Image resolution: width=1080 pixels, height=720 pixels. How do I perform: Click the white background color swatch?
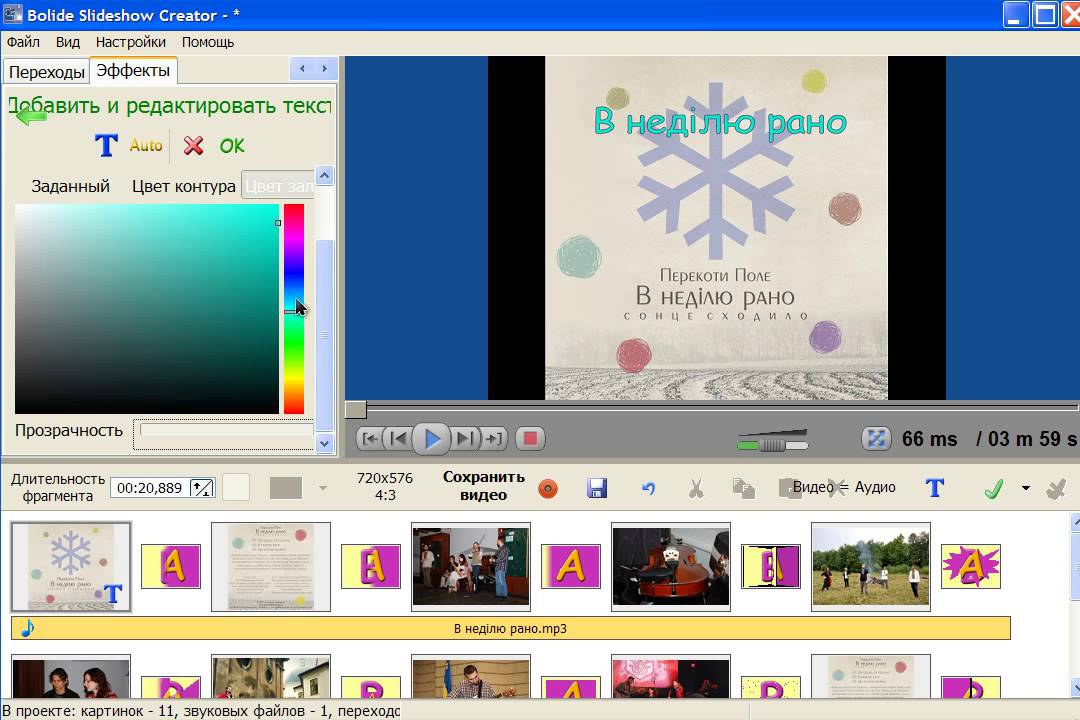coord(236,488)
